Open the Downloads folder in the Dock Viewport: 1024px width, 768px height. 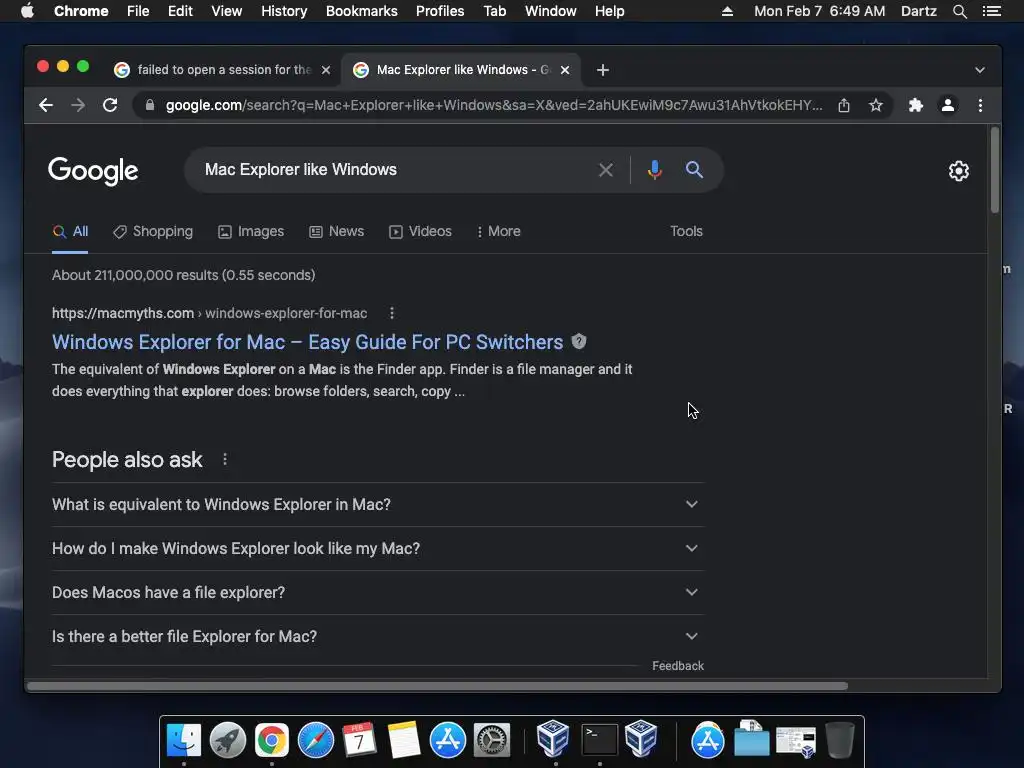click(x=752, y=740)
